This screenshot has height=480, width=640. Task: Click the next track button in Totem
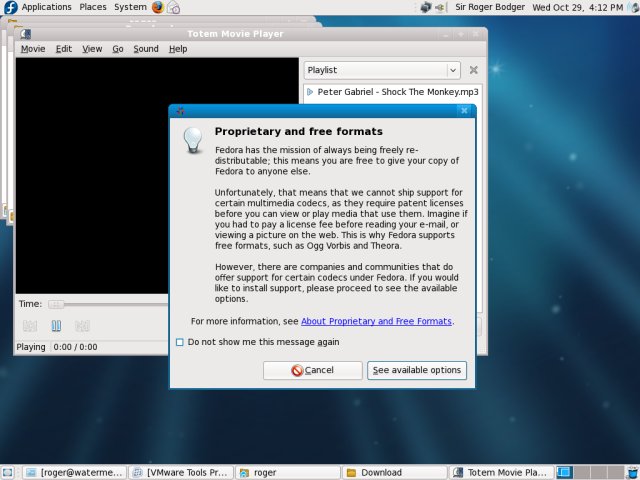coord(82,326)
